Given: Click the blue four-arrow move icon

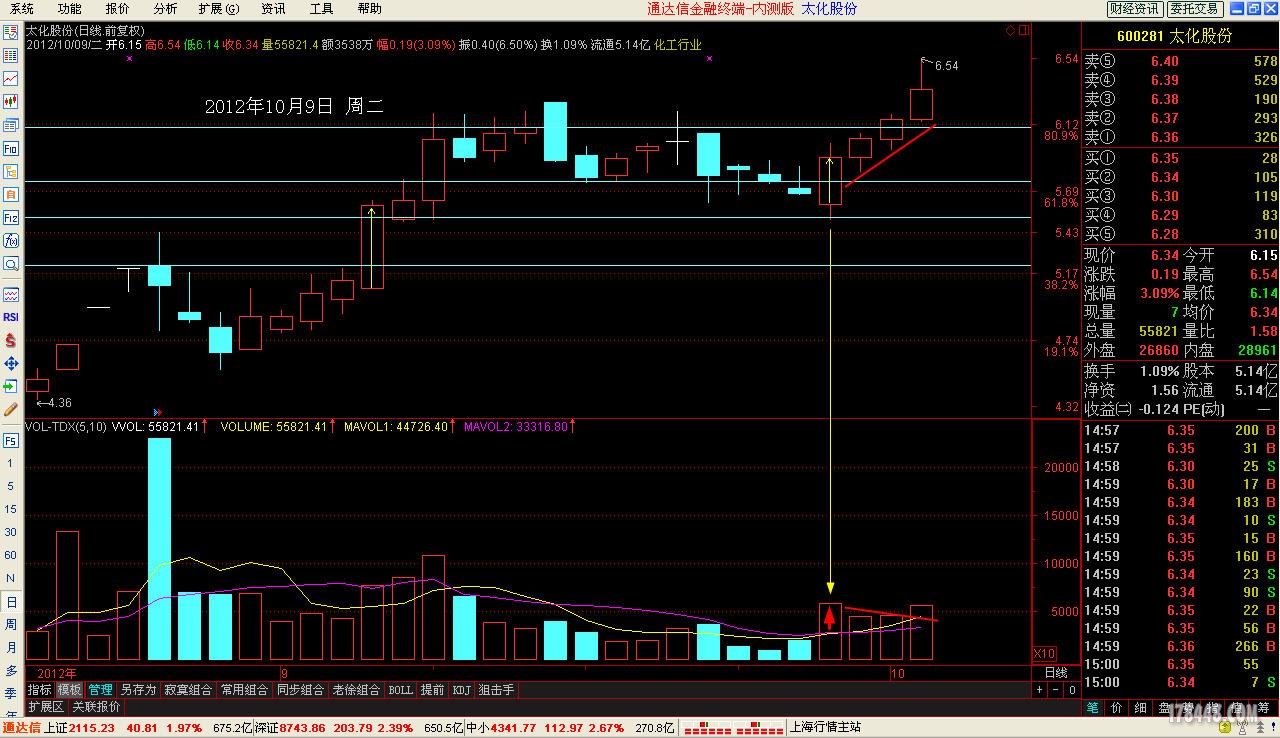Looking at the screenshot, I should pyautogui.click(x=11, y=363).
